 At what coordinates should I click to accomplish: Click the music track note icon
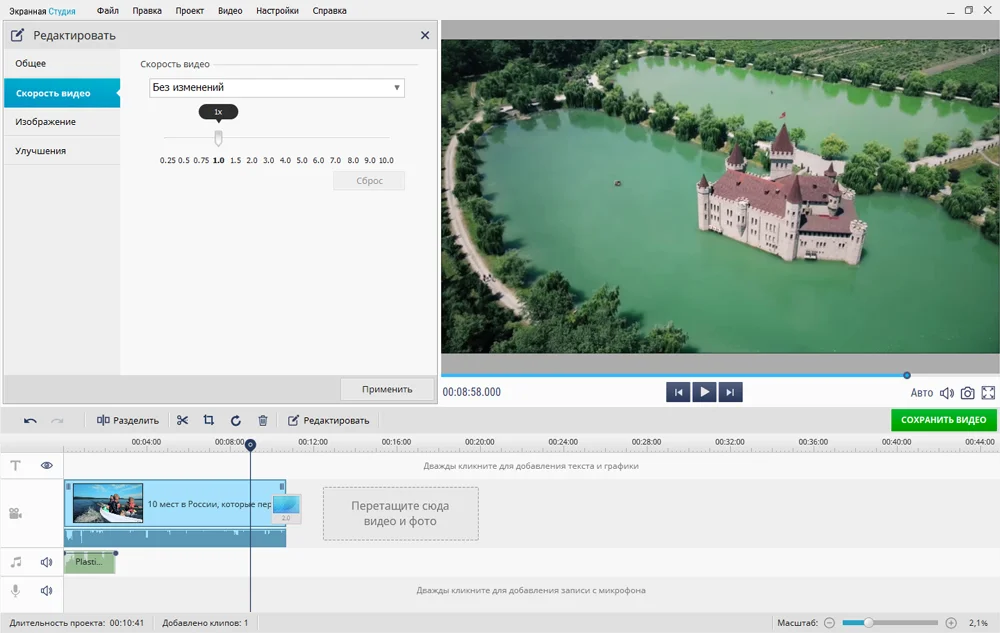click(16, 562)
